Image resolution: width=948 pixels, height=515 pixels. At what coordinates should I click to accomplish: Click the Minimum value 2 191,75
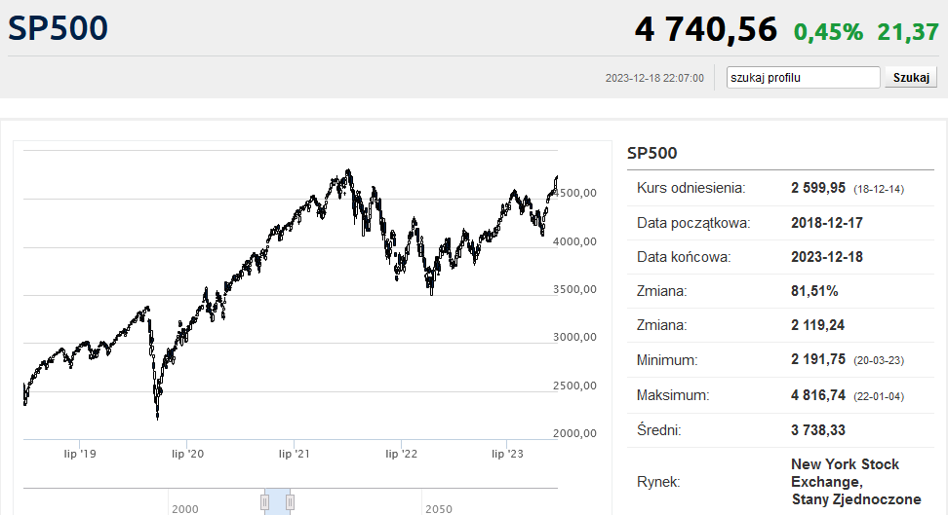(818, 360)
